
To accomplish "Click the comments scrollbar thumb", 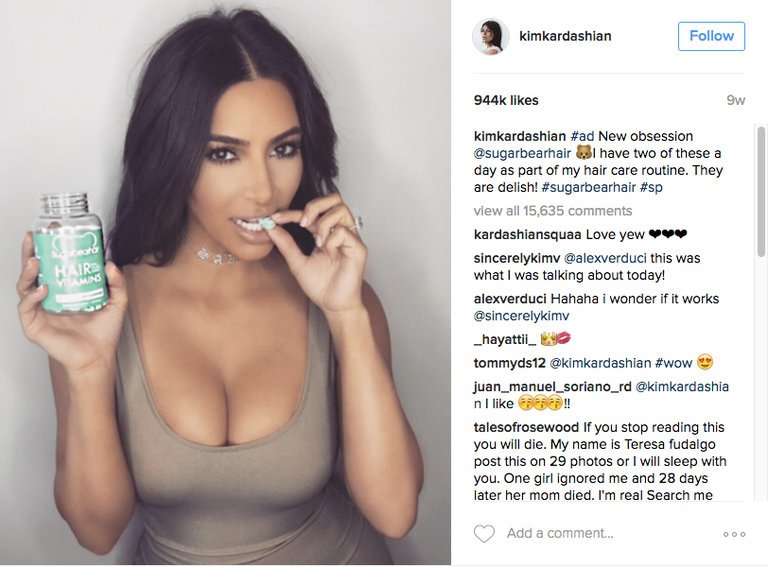I will (761, 191).
